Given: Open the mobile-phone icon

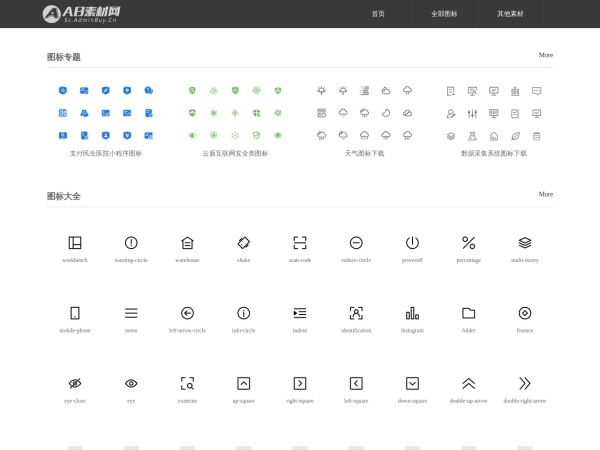Looking at the screenshot, I should 75,313.
